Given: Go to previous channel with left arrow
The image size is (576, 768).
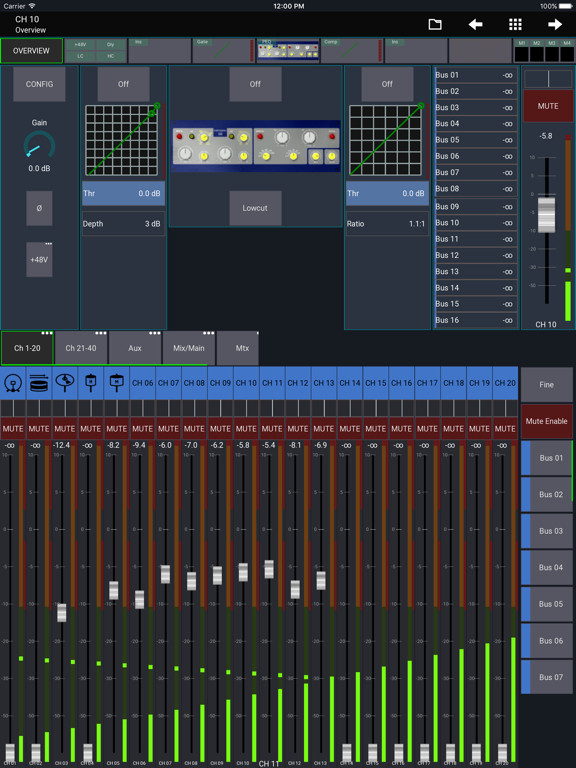Looking at the screenshot, I should 475,24.
